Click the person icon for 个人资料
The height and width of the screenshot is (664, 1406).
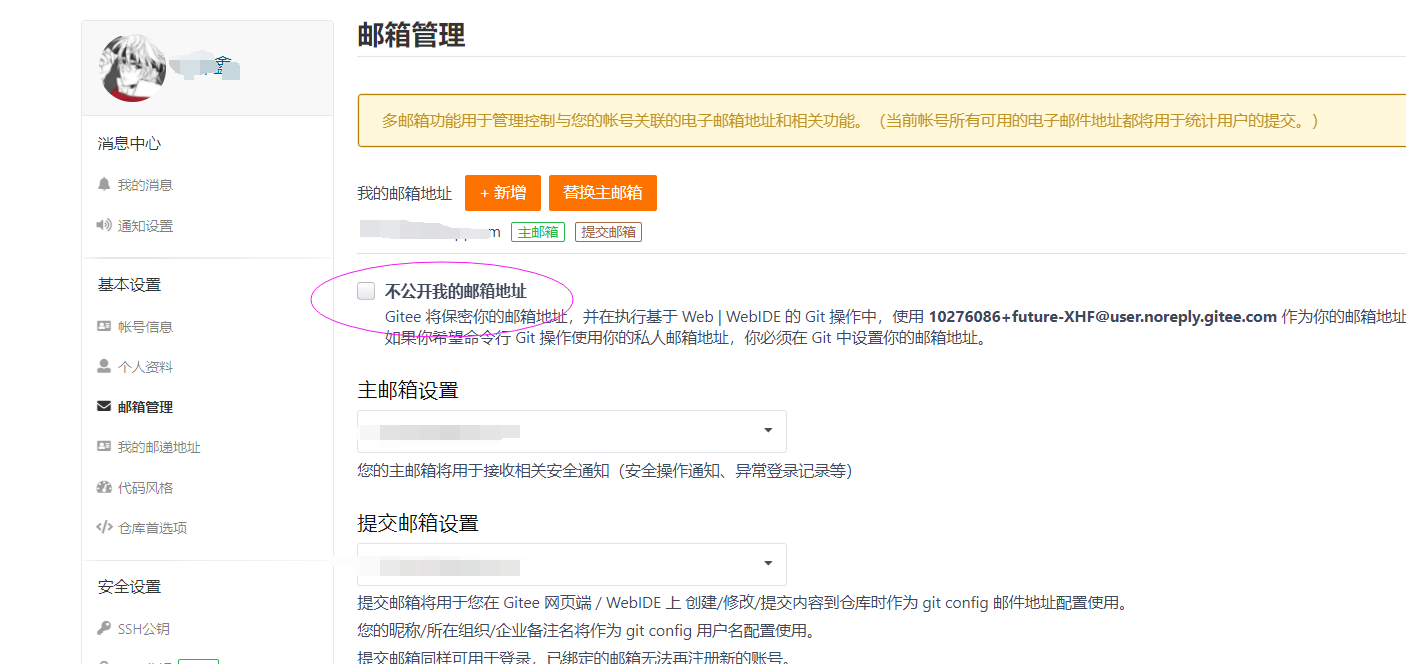point(104,365)
